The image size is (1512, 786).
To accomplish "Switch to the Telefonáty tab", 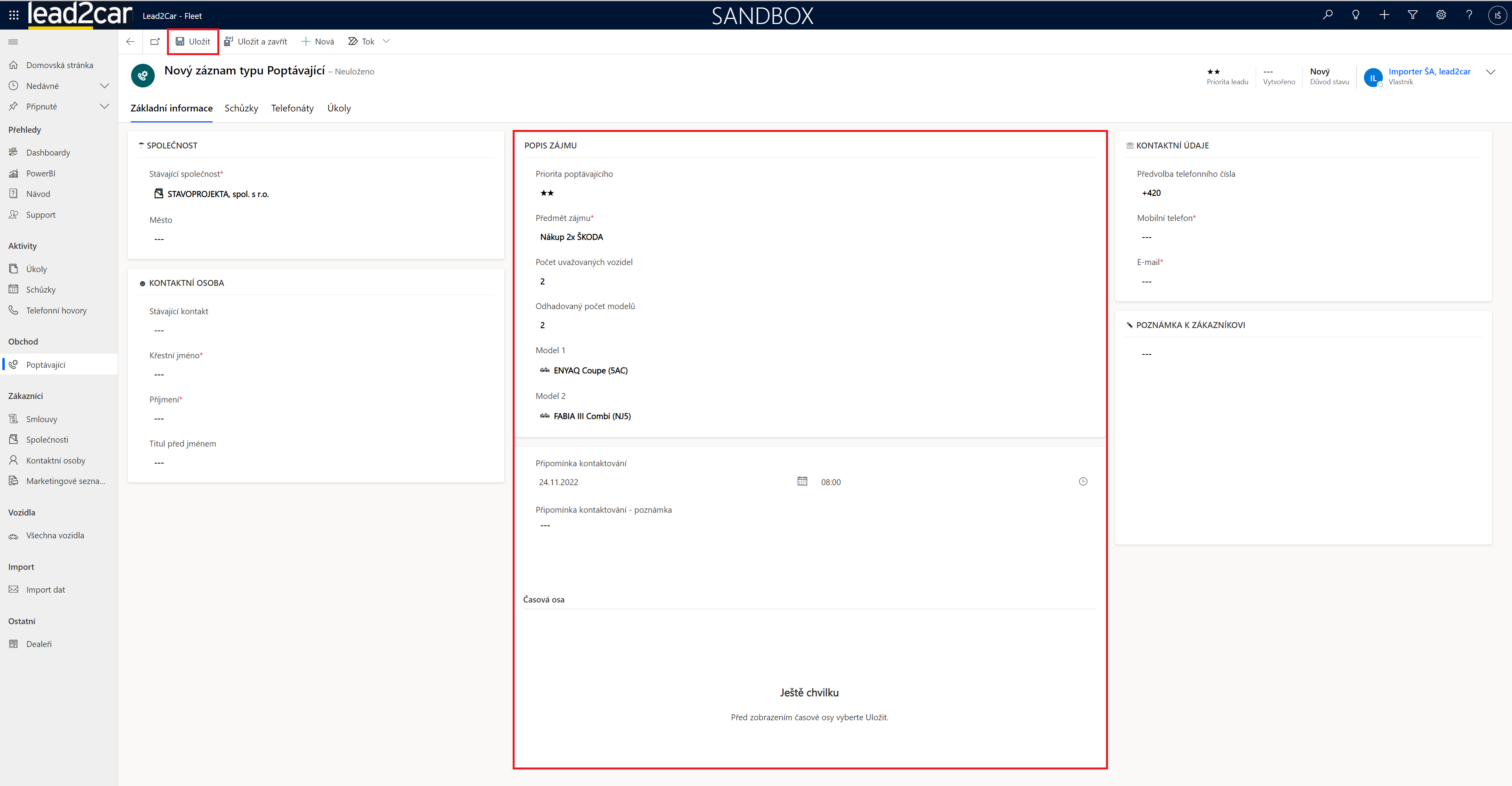I will (x=292, y=108).
